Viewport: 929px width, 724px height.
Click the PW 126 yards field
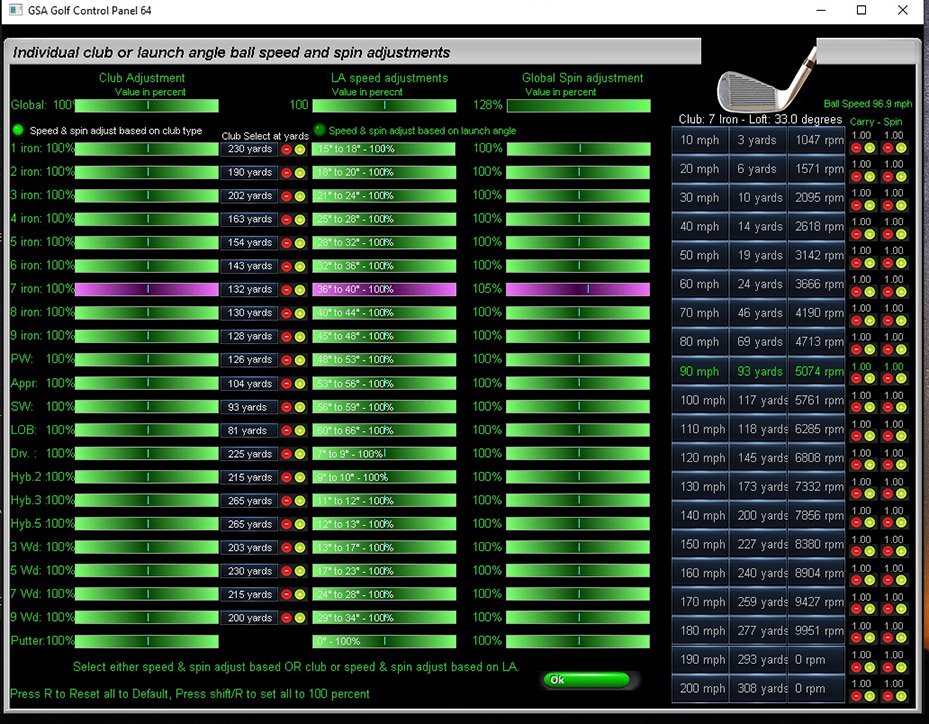(x=249, y=360)
